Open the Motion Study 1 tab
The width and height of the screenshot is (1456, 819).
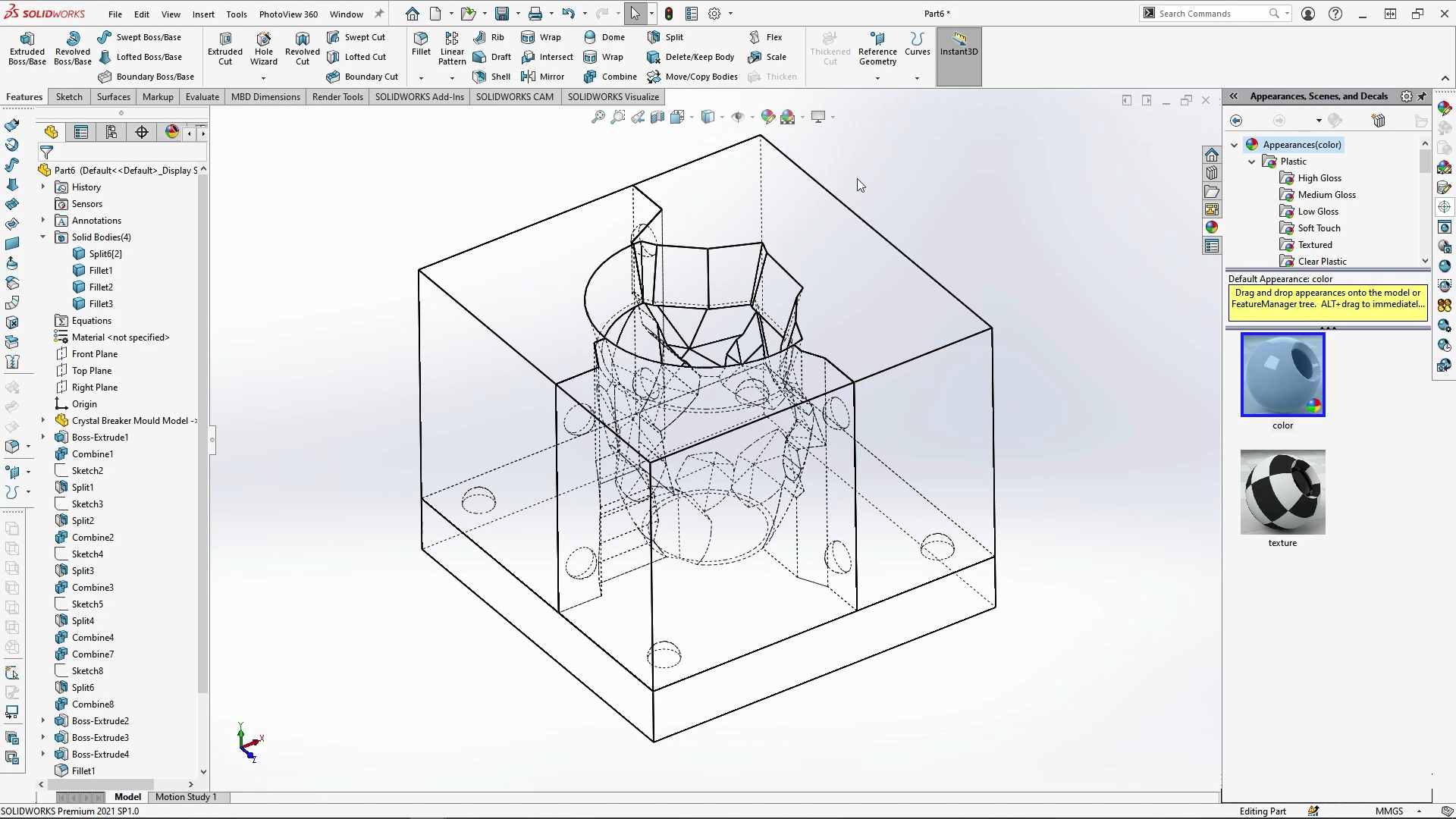coord(186,797)
